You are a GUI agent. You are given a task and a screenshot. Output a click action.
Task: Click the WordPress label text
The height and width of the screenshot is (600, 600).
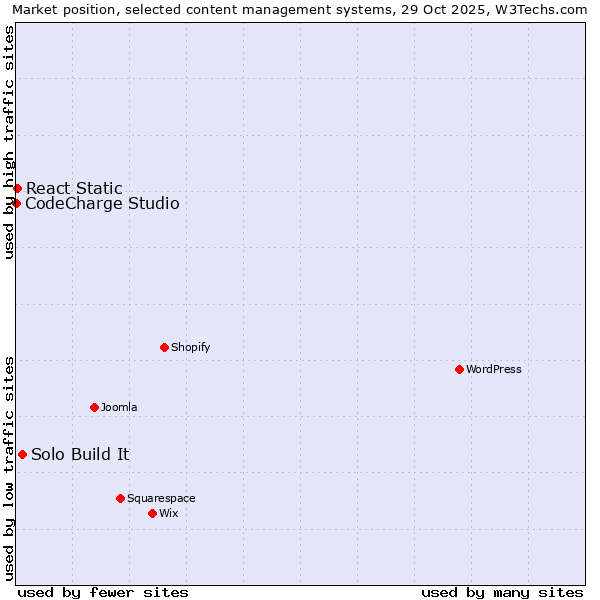click(493, 369)
